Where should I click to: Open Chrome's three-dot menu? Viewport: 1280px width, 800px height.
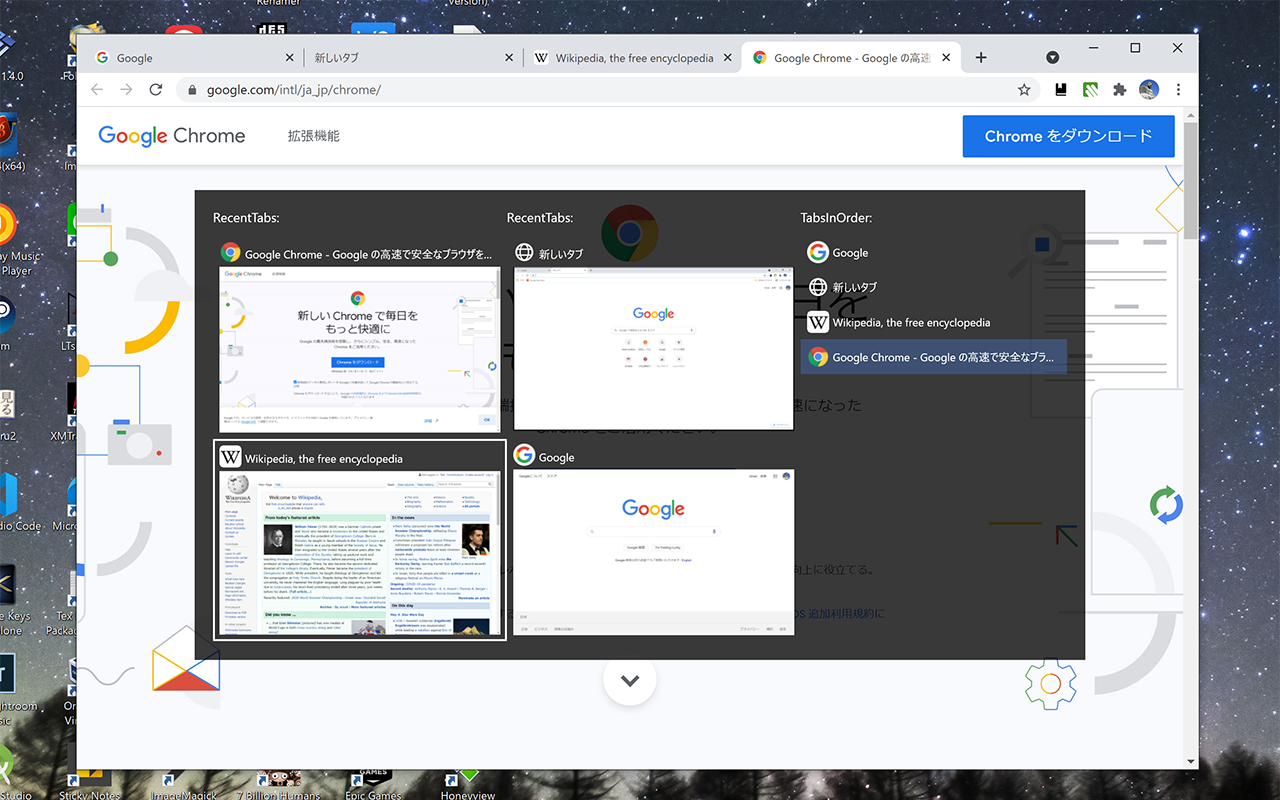(x=1179, y=90)
